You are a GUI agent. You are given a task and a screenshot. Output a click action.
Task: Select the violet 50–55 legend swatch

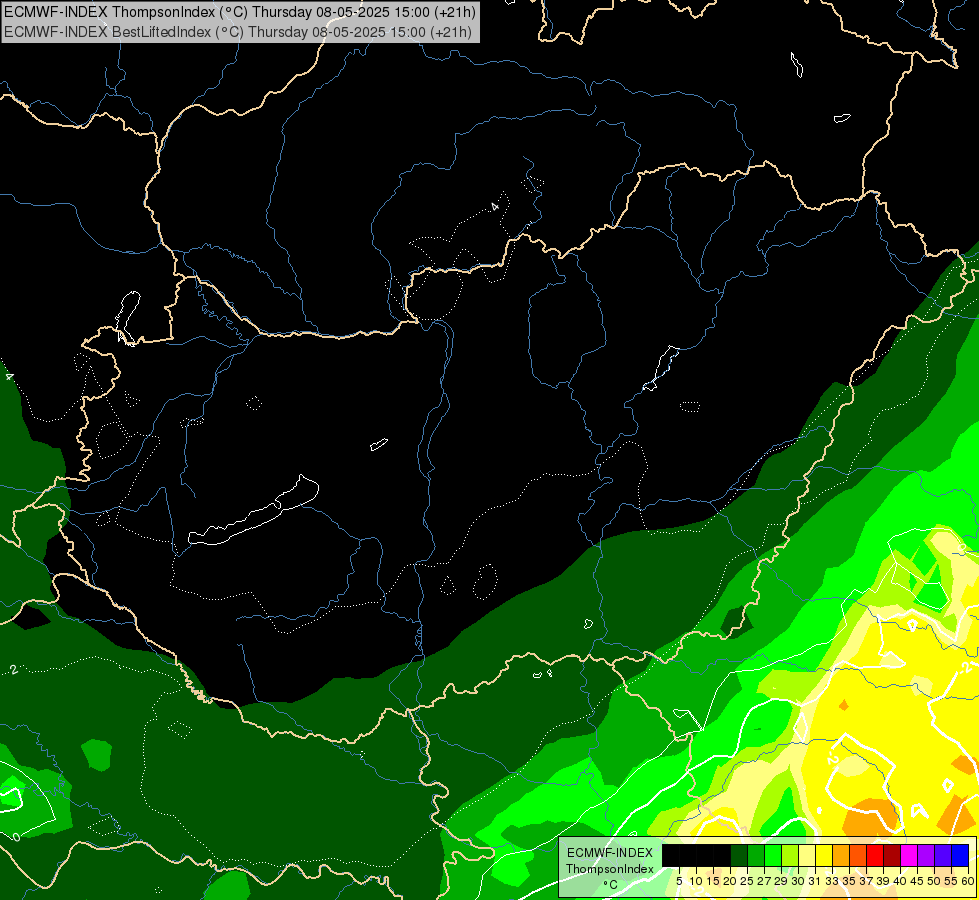pyautogui.click(x=943, y=855)
